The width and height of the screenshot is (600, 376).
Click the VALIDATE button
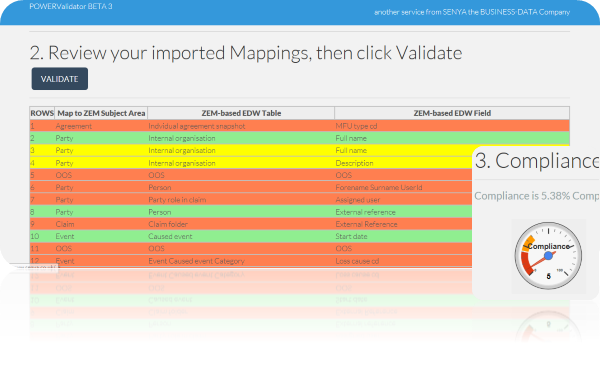point(60,79)
